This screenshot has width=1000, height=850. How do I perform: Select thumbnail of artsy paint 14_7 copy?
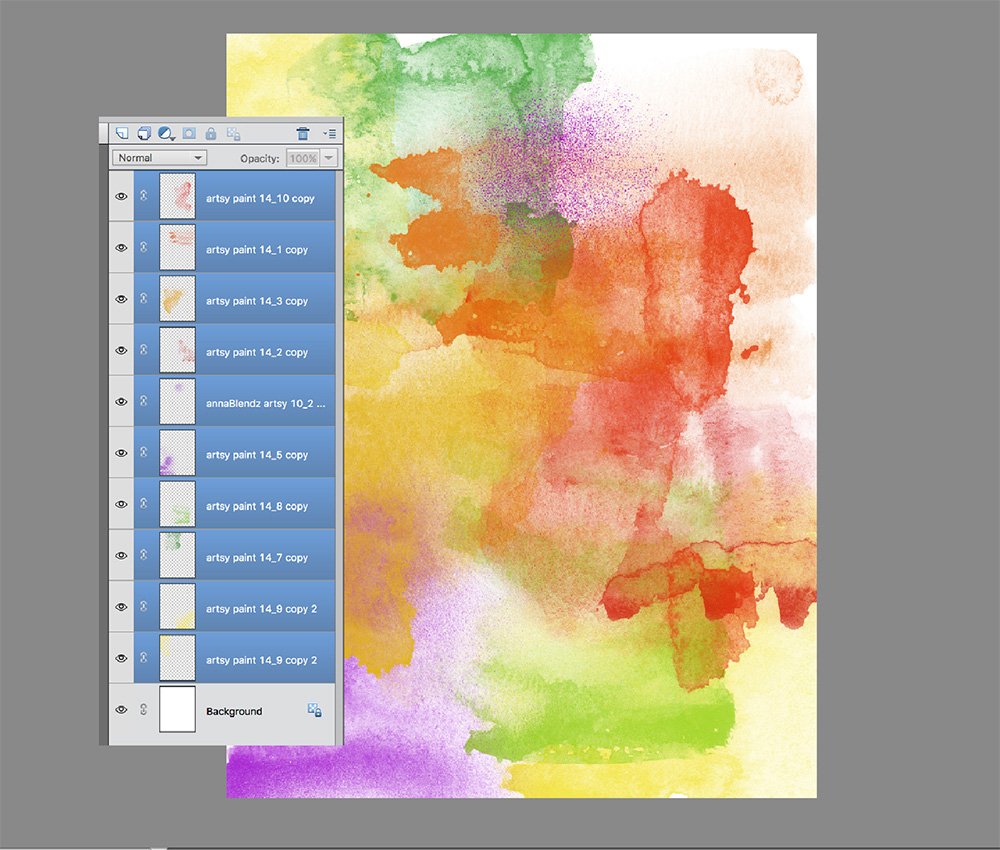pyautogui.click(x=177, y=555)
